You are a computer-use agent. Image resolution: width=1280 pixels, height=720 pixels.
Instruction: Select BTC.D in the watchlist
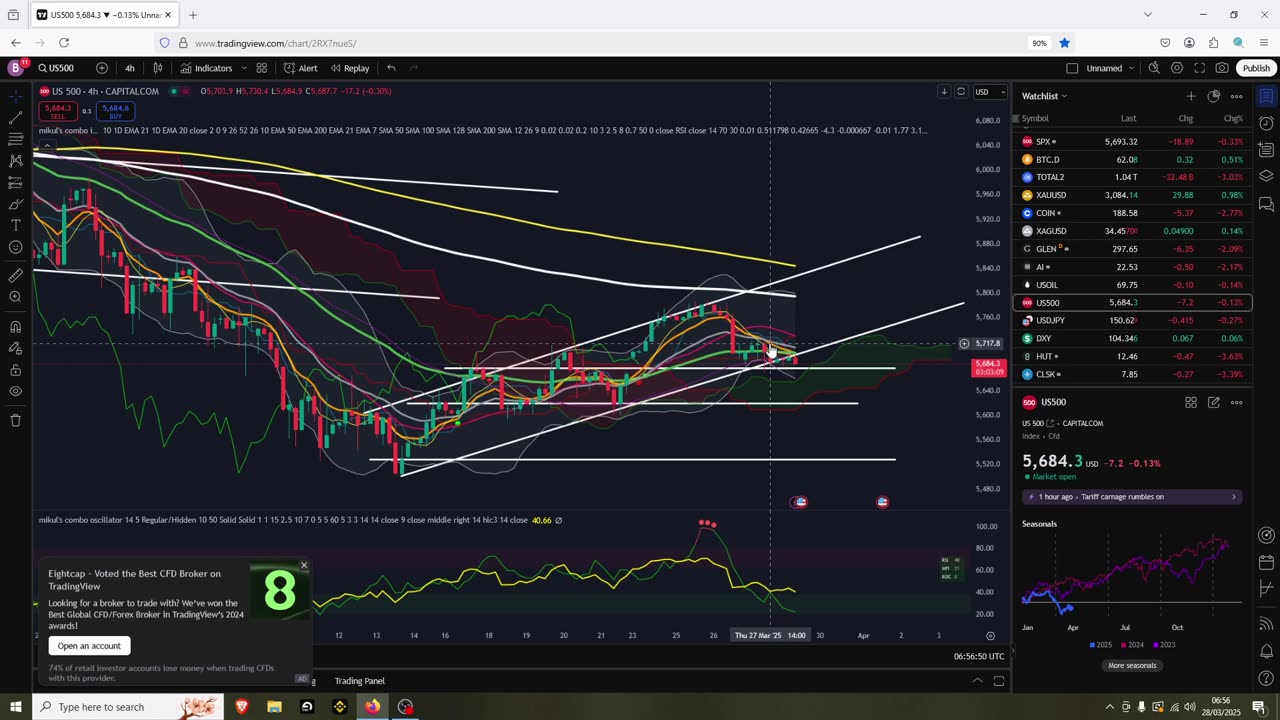pyautogui.click(x=1132, y=160)
